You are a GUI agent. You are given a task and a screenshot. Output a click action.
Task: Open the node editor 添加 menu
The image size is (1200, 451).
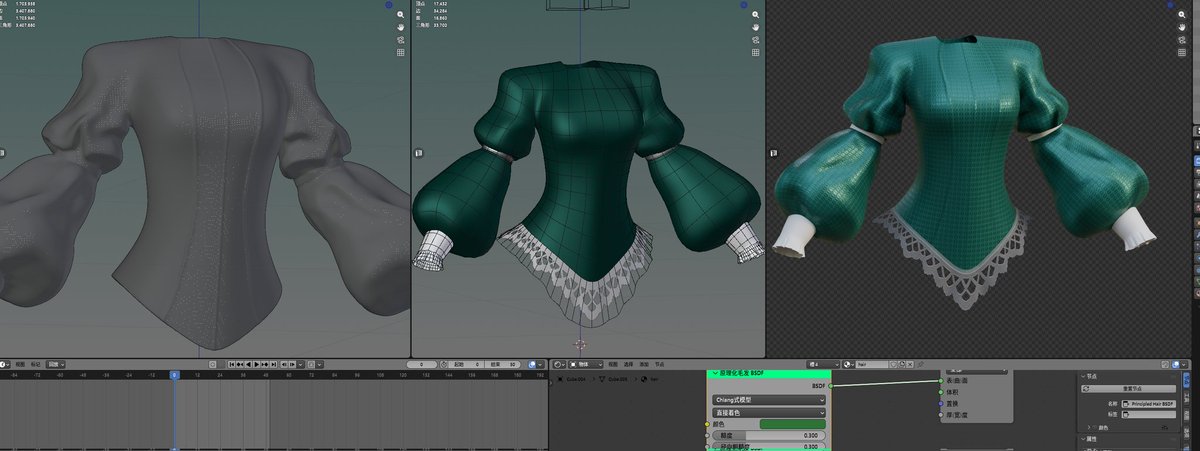(644, 364)
